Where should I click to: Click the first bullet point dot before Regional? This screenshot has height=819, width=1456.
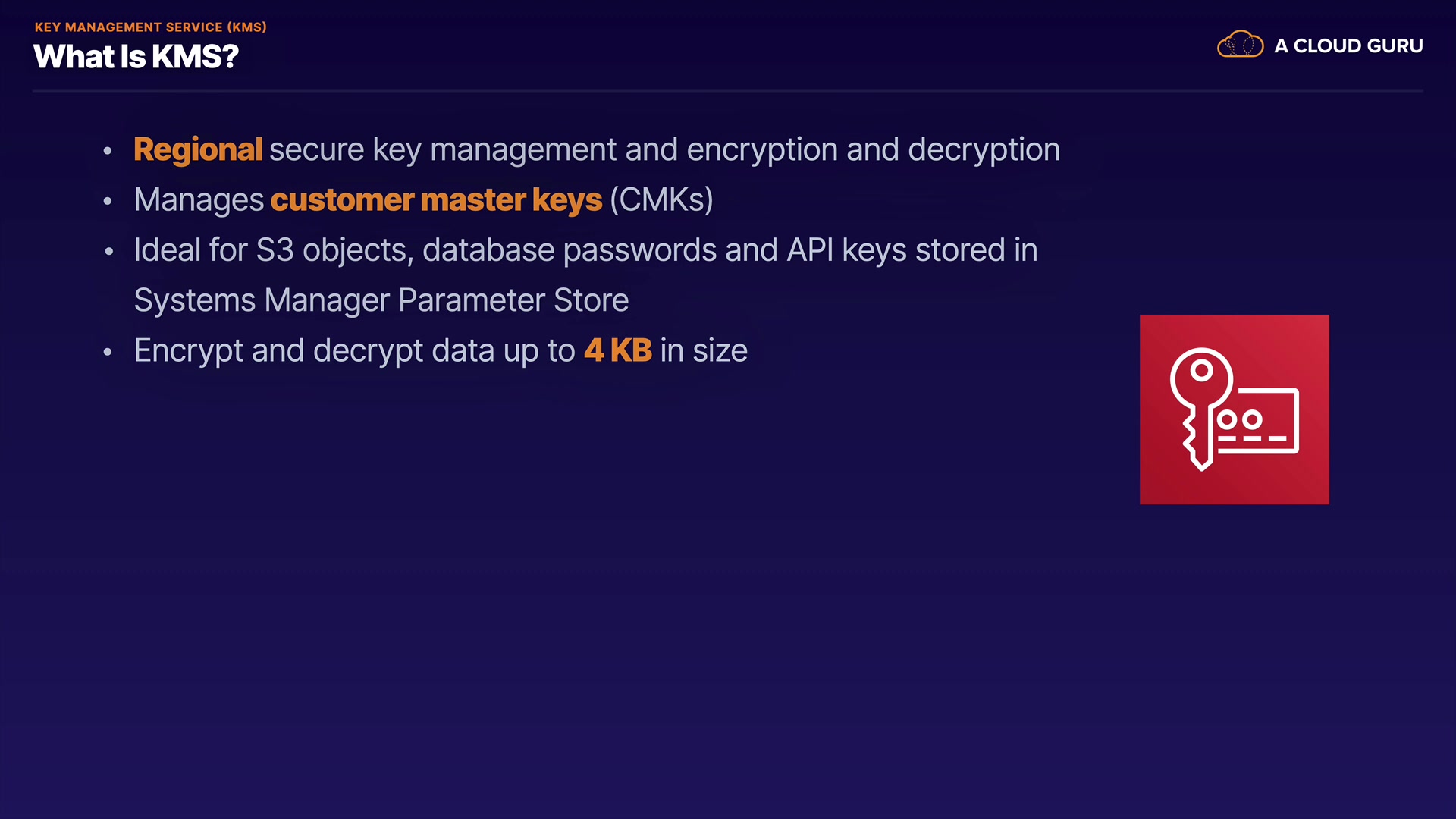pyautogui.click(x=108, y=151)
